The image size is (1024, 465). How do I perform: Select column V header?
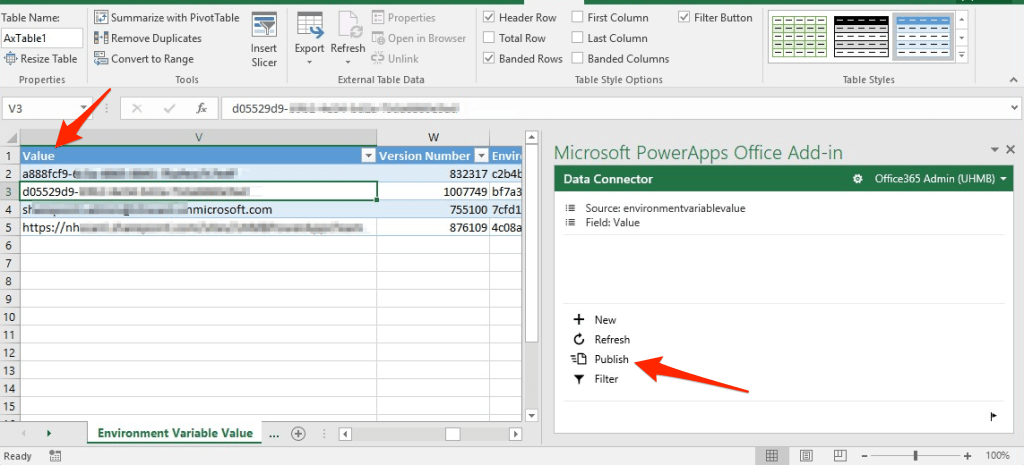pyautogui.click(x=199, y=137)
